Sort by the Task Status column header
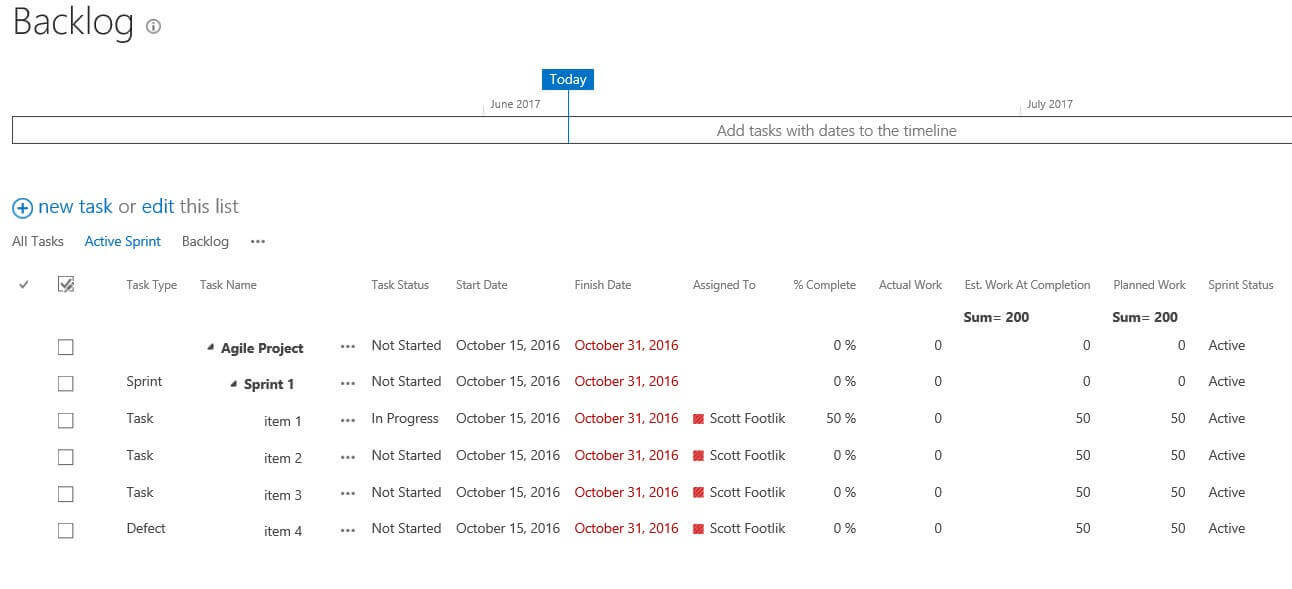This screenshot has height=589, width=1292. pos(400,285)
